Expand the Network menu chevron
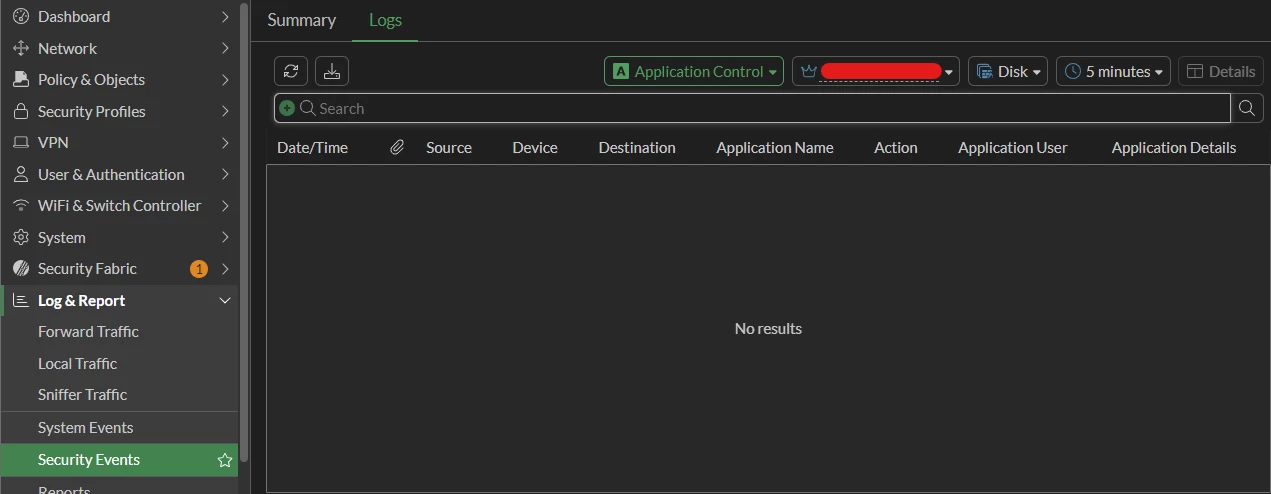Screen dimensions: 1271x494 tap(225, 48)
